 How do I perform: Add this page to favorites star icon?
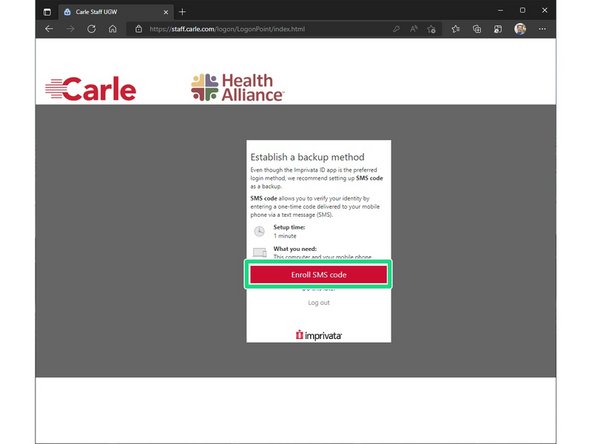(431, 29)
